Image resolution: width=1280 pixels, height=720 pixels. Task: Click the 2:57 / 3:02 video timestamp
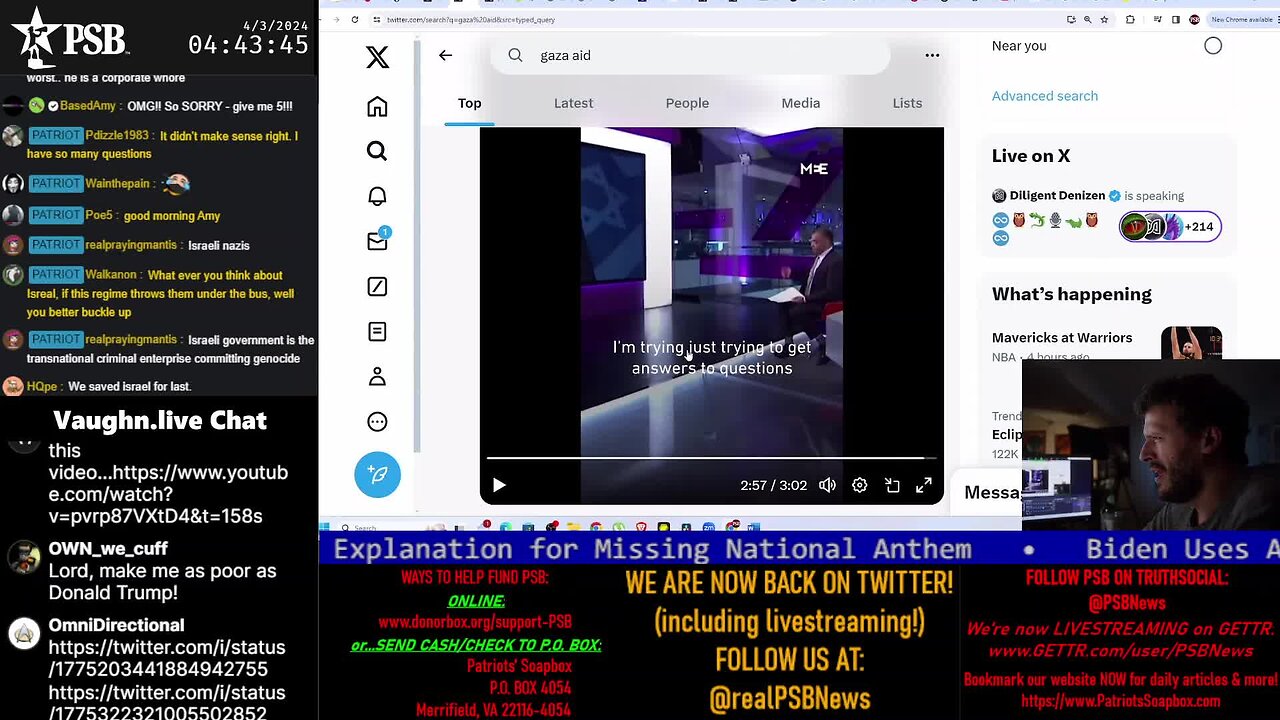[773, 485]
